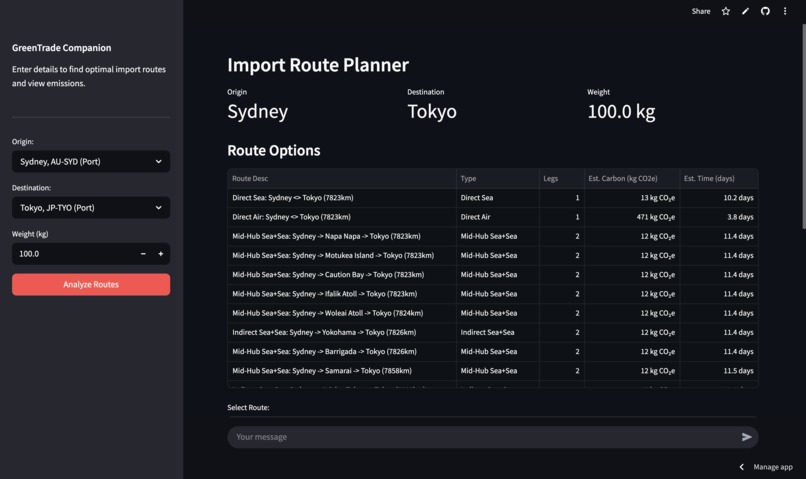Sort by the Est. Carbon column header
This screenshot has width=806, height=479.
pos(632,178)
